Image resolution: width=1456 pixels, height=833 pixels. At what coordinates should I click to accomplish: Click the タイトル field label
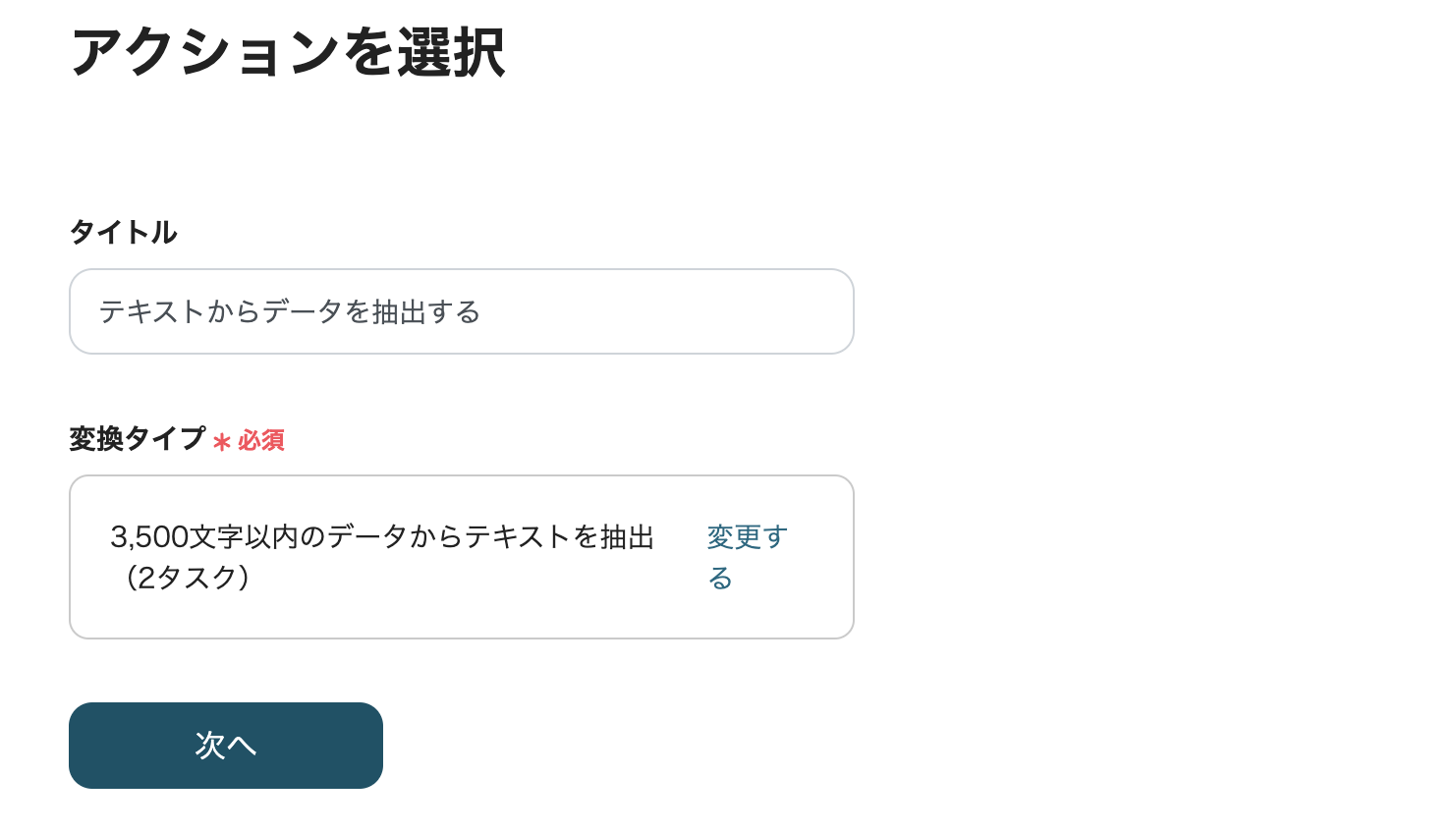[x=123, y=233]
